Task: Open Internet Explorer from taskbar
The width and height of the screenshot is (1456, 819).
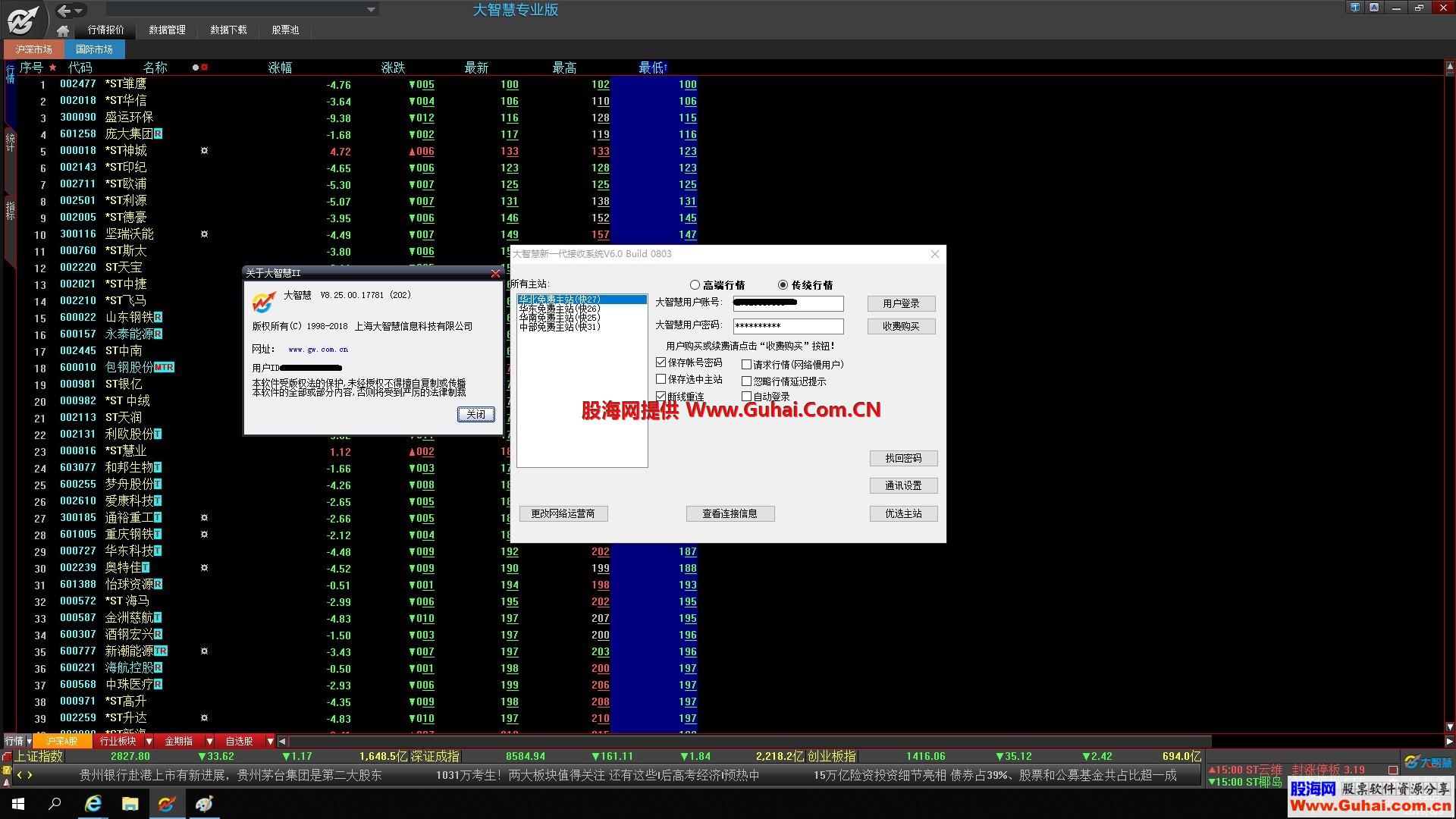Action: [93, 804]
